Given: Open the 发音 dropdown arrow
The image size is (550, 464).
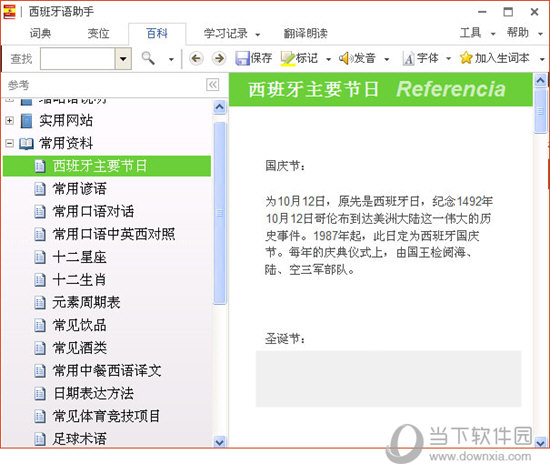Looking at the screenshot, I should (387, 59).
